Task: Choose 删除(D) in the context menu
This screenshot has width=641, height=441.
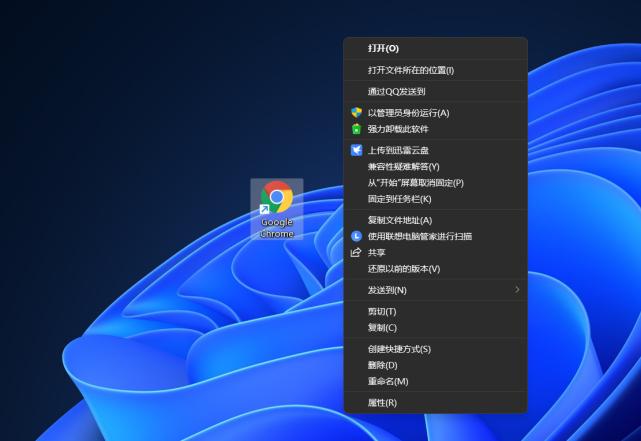Action: click(436, 365)
